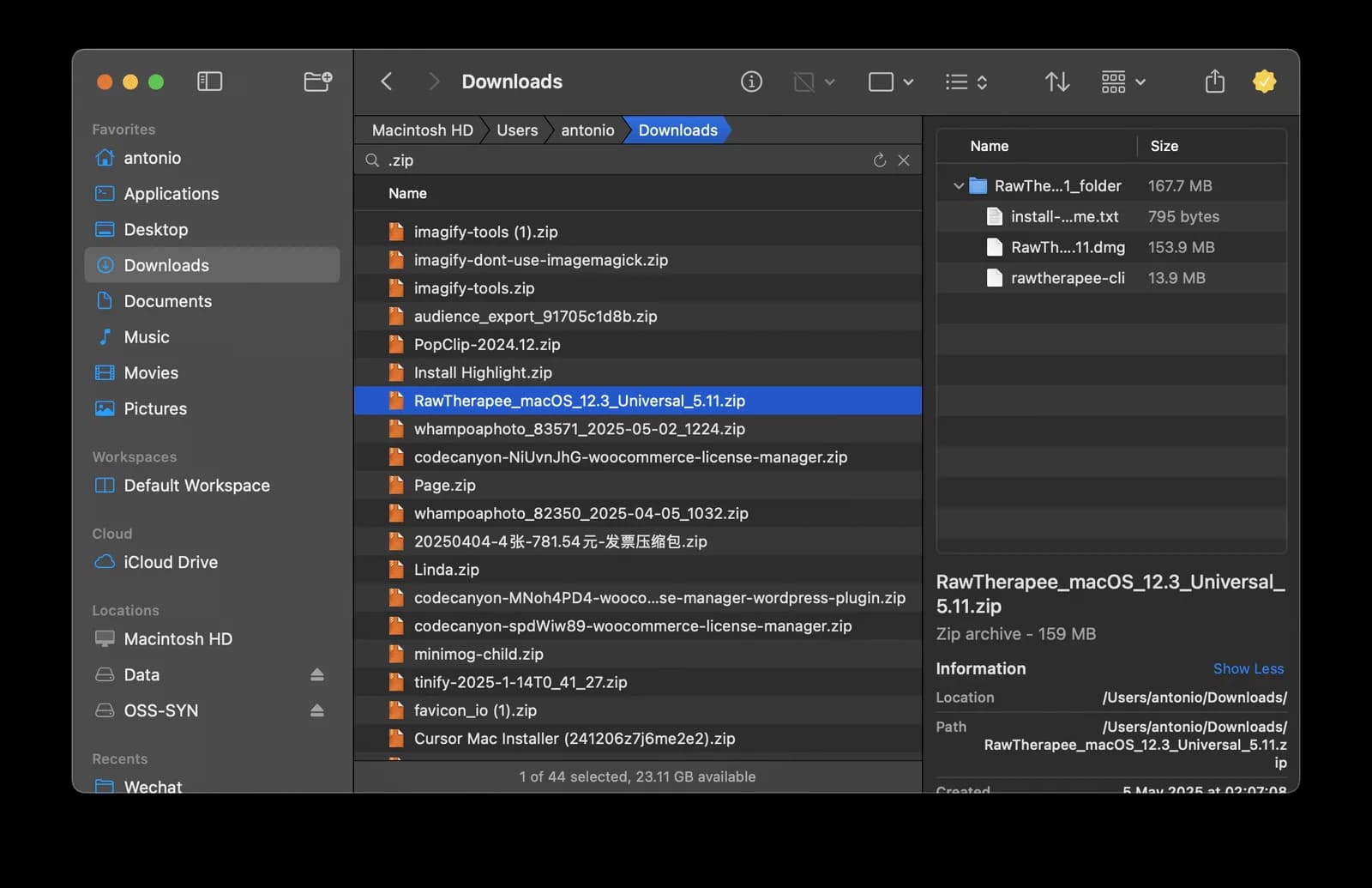Viewport: 1372px width, 888px height.
Task: Open the group-by grid dropdown
Action: pyautogui.click(x=1123, y=82)
